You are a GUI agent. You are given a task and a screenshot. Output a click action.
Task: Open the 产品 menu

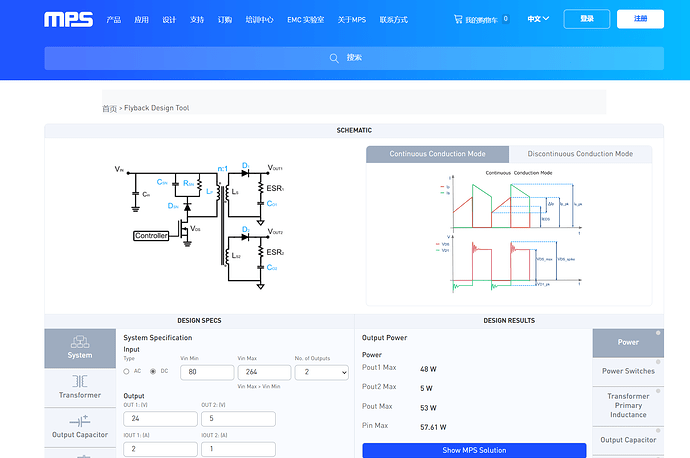(114, 20)
